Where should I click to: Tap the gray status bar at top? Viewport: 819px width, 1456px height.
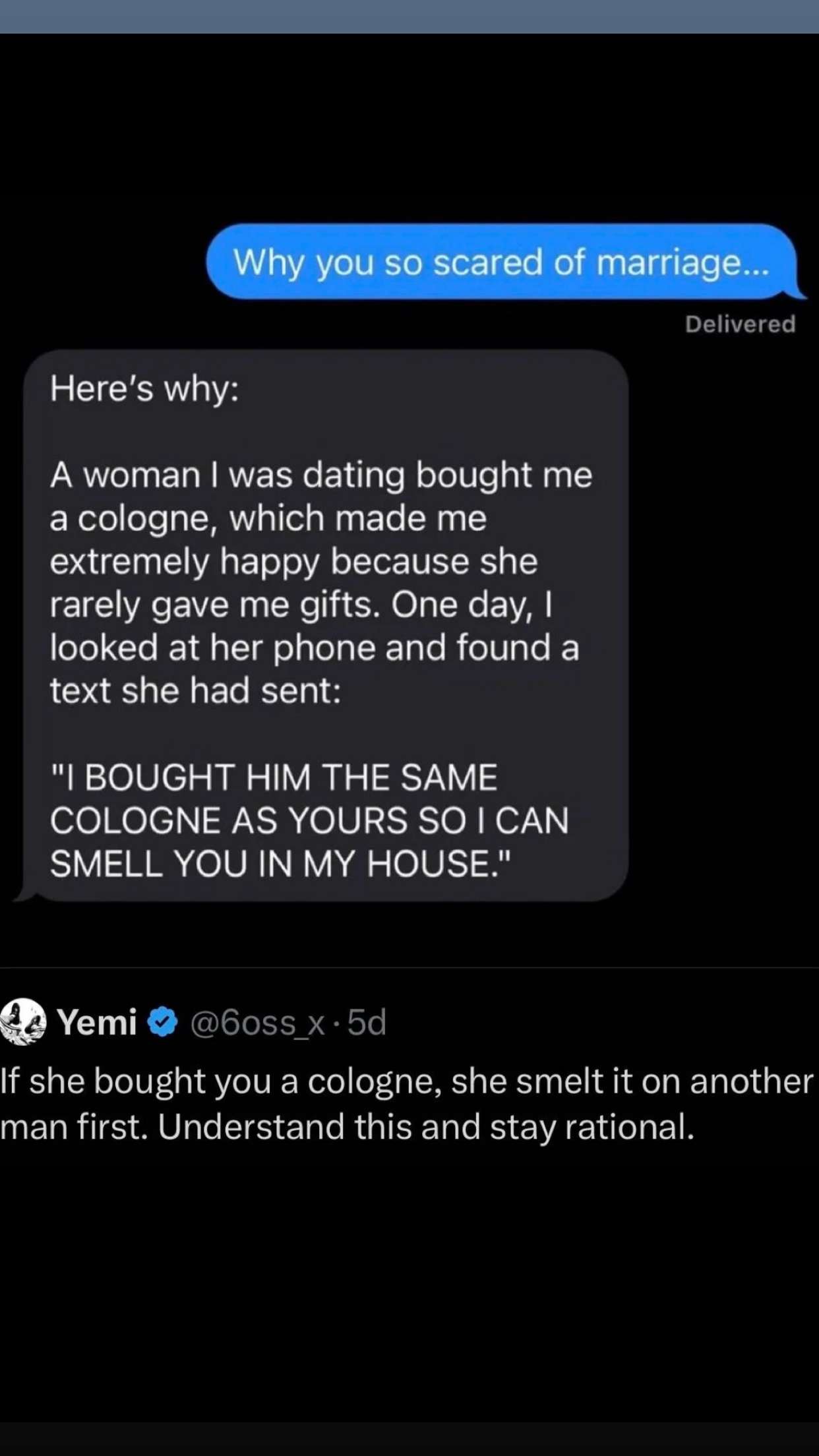pyautogui.click(x=409, y=16)
